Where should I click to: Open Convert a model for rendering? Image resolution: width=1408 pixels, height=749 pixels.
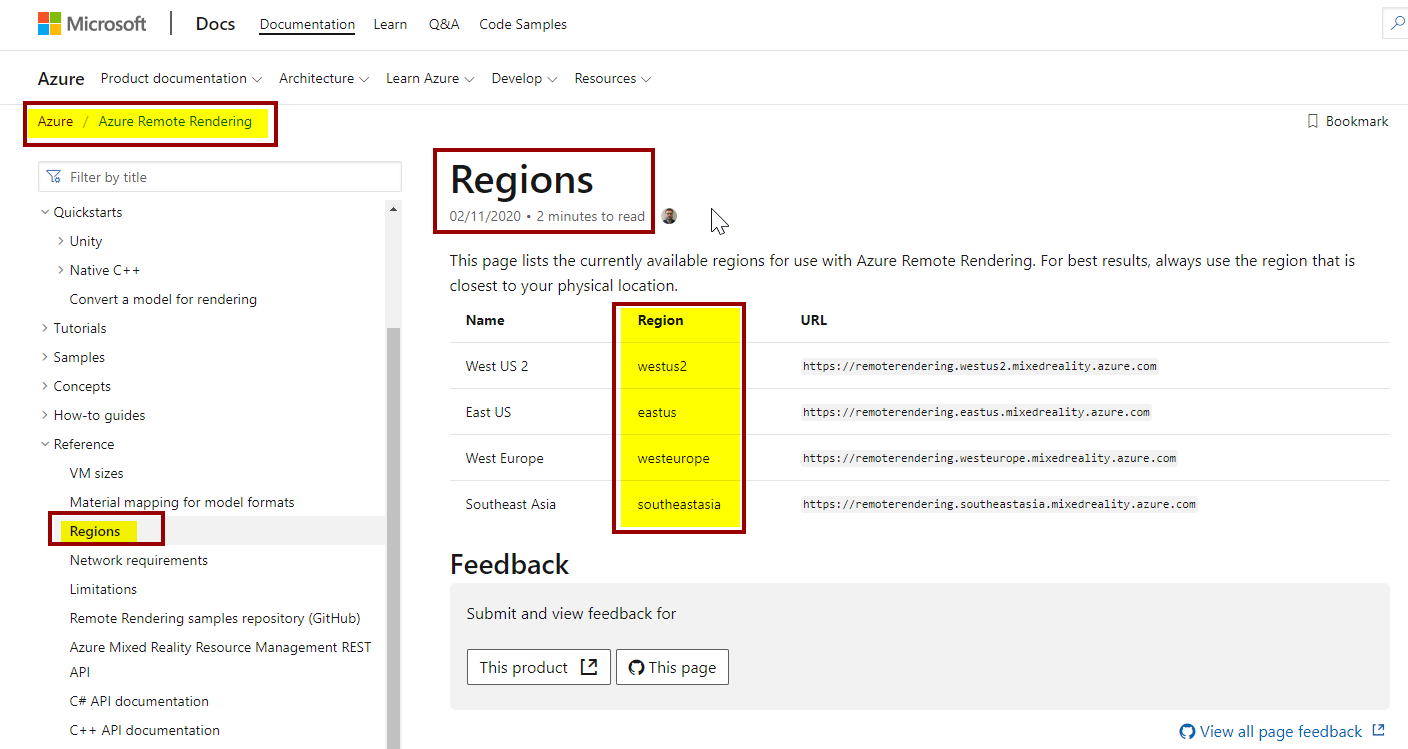pos(163,299)
